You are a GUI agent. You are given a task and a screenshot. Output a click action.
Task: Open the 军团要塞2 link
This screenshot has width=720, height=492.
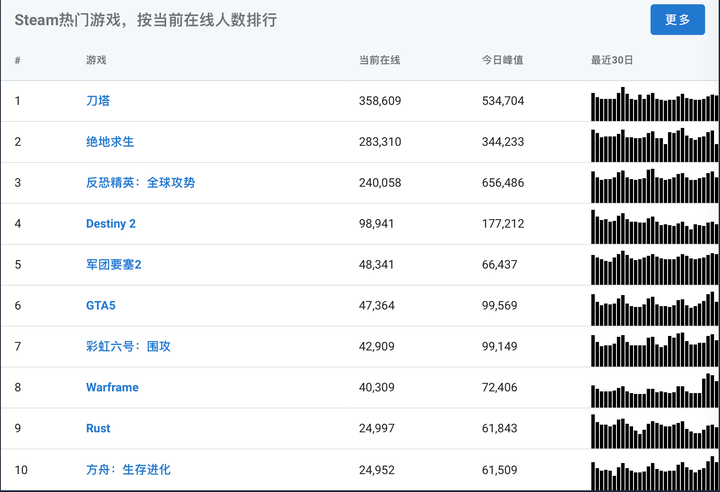point(114,265)
